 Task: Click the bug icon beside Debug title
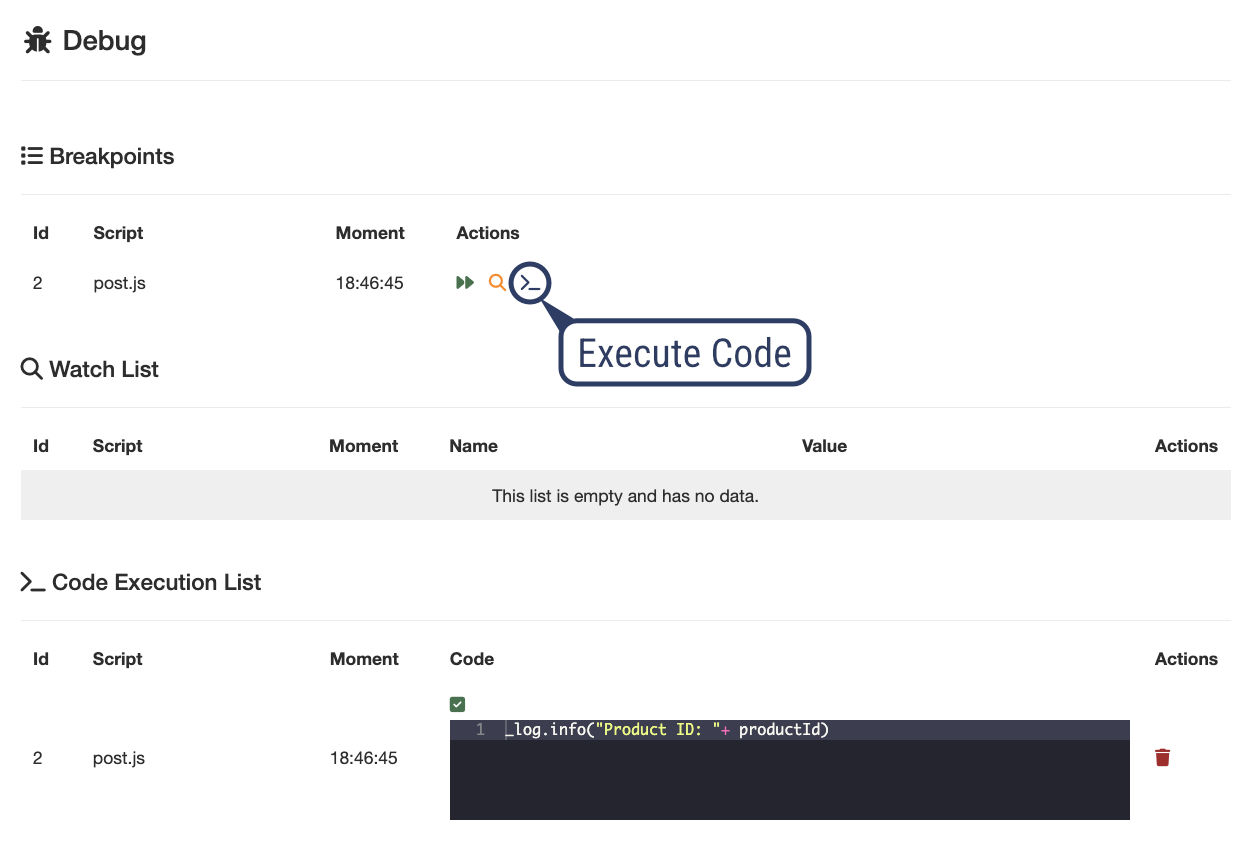(38, 41)
